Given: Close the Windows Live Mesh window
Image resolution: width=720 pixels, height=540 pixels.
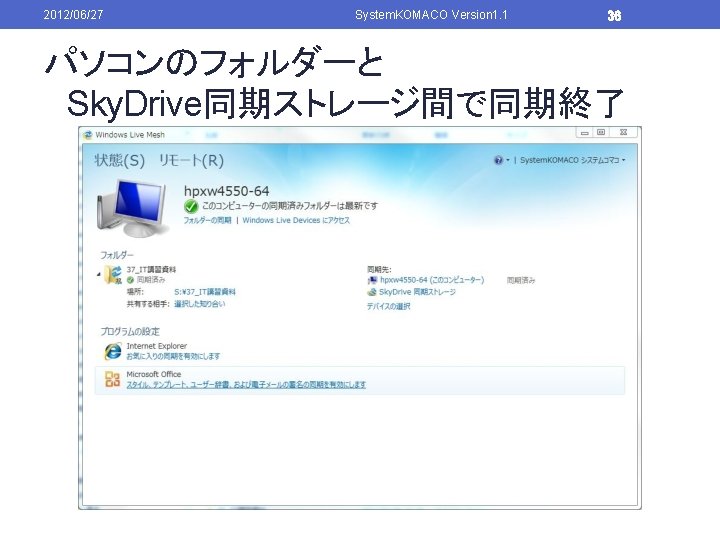Looking at the screenshot, I should pyautogui.click(x=624, y=133).
